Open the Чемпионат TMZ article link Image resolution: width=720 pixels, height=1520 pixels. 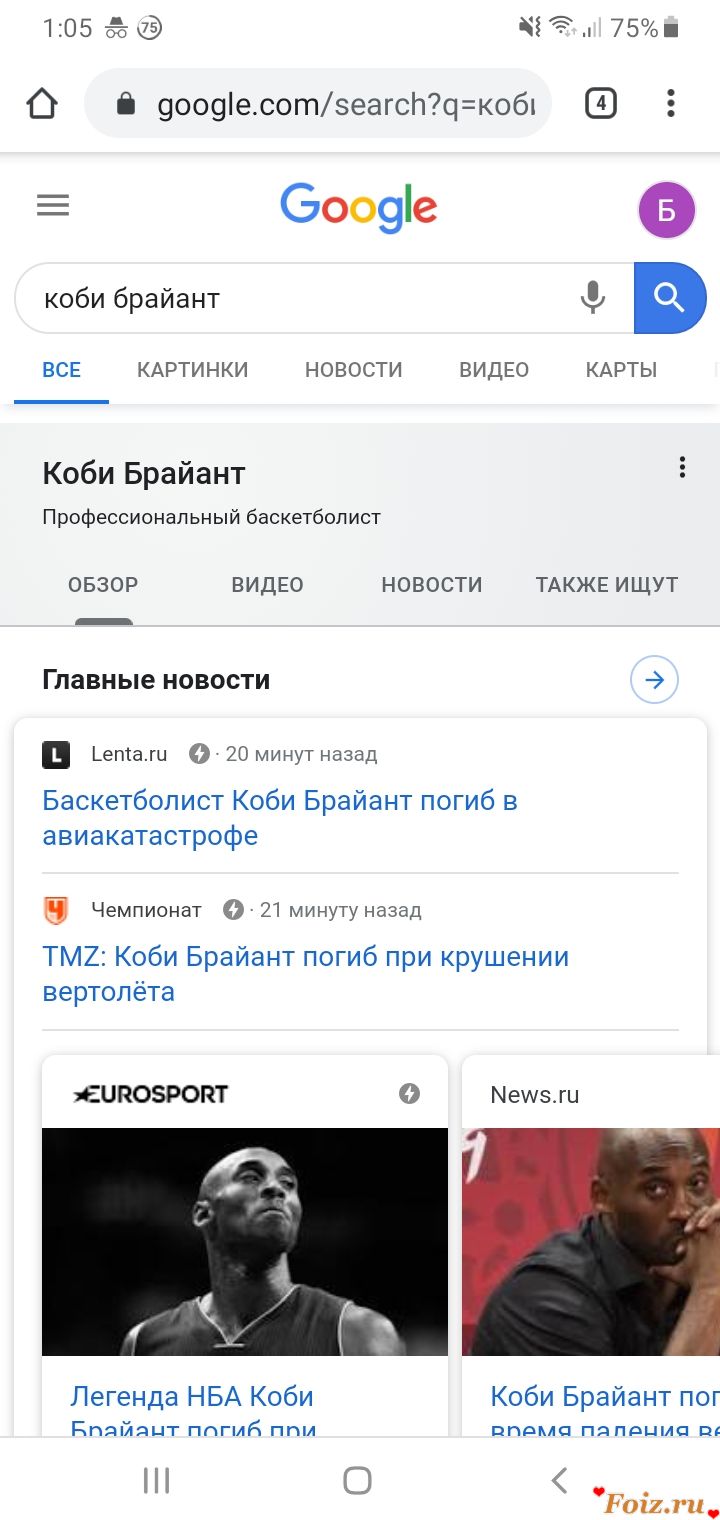[305, 974]
